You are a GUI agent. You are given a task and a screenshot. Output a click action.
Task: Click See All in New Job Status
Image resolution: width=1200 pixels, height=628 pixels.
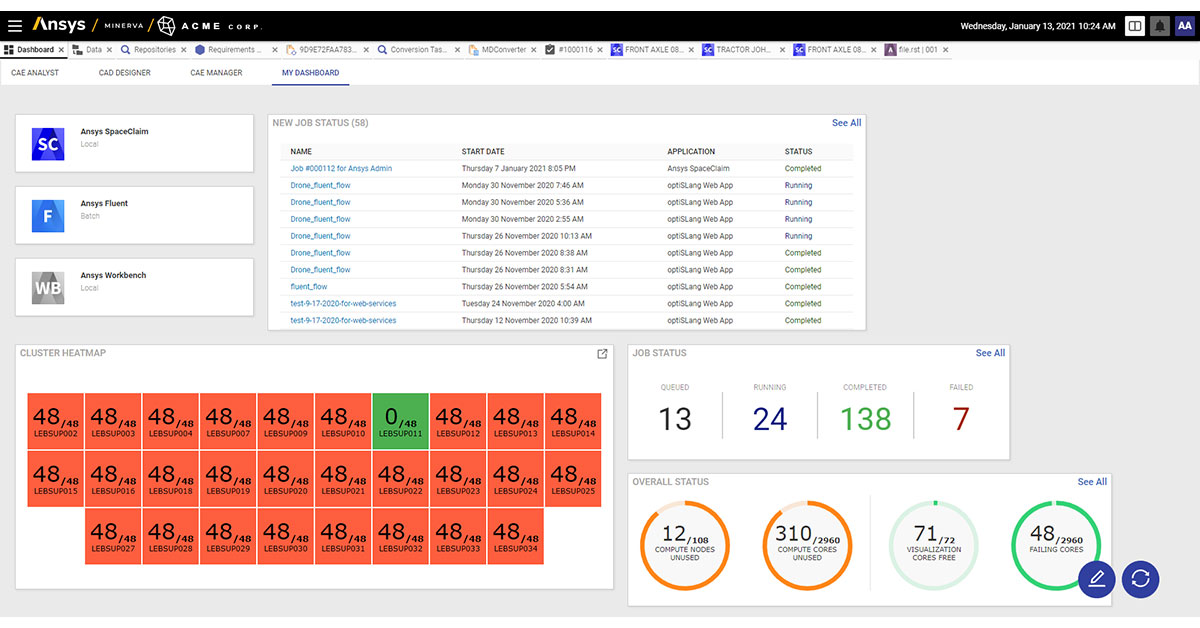point(846,123)
